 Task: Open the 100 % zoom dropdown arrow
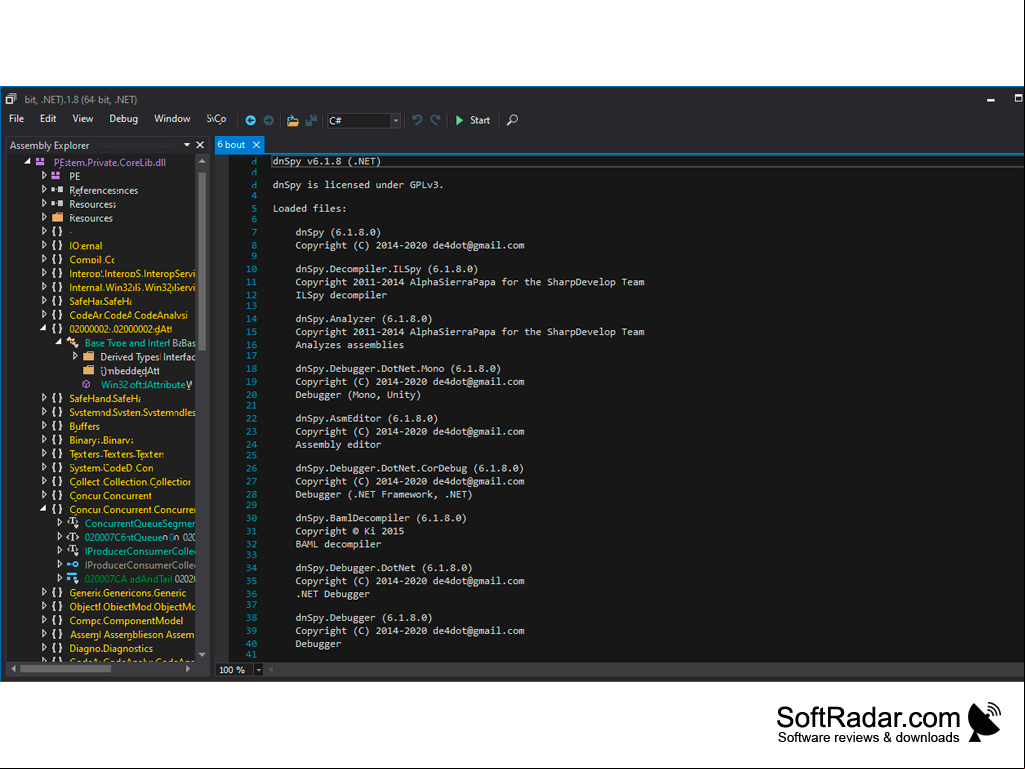[258, 670]
